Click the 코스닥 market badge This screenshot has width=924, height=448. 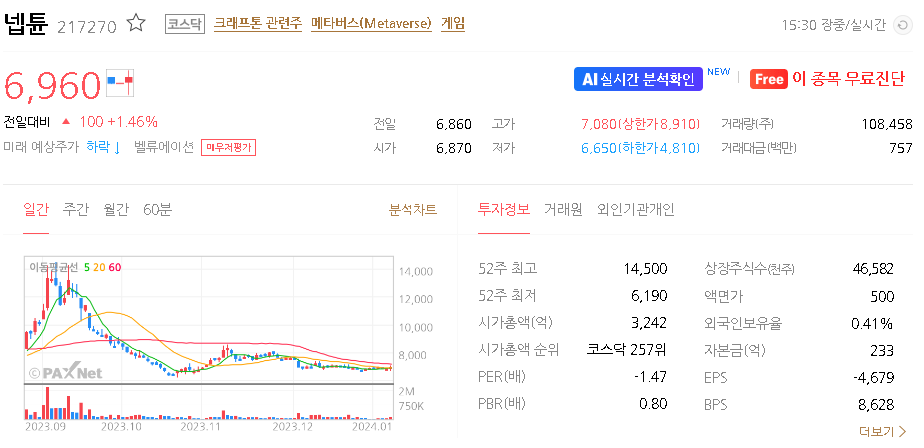pos(185,24)
